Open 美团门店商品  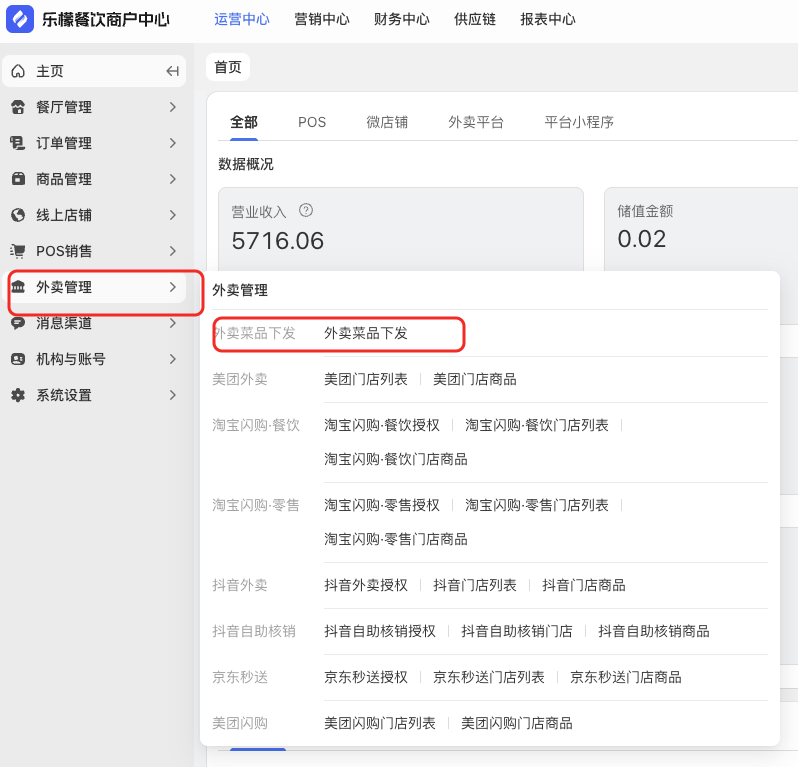[x=475, y=379]
